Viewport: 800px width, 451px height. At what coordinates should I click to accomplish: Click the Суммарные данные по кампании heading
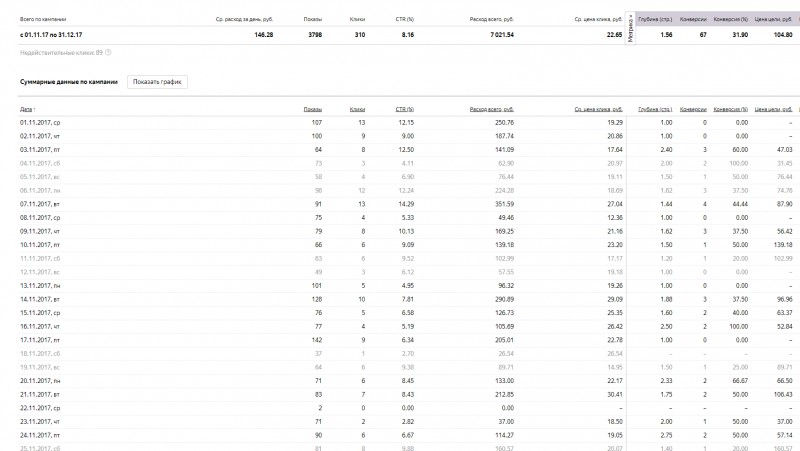(69, 82)
